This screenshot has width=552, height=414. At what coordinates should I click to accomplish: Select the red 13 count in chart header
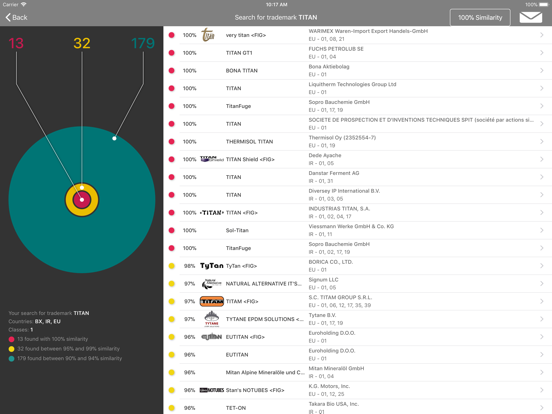pyautogui.click(x=16, y=43)
